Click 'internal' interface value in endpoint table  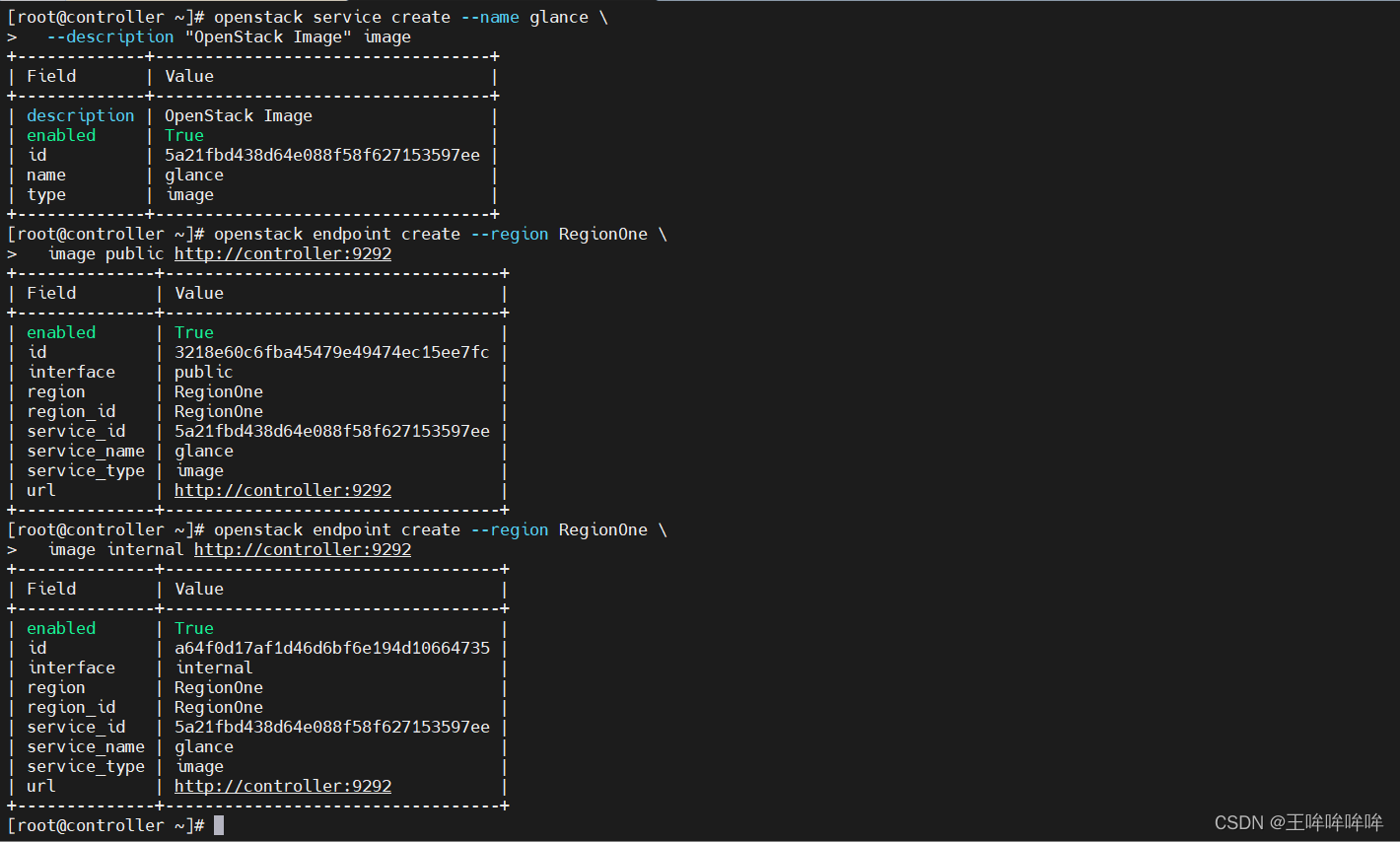(x=214, y=667)
